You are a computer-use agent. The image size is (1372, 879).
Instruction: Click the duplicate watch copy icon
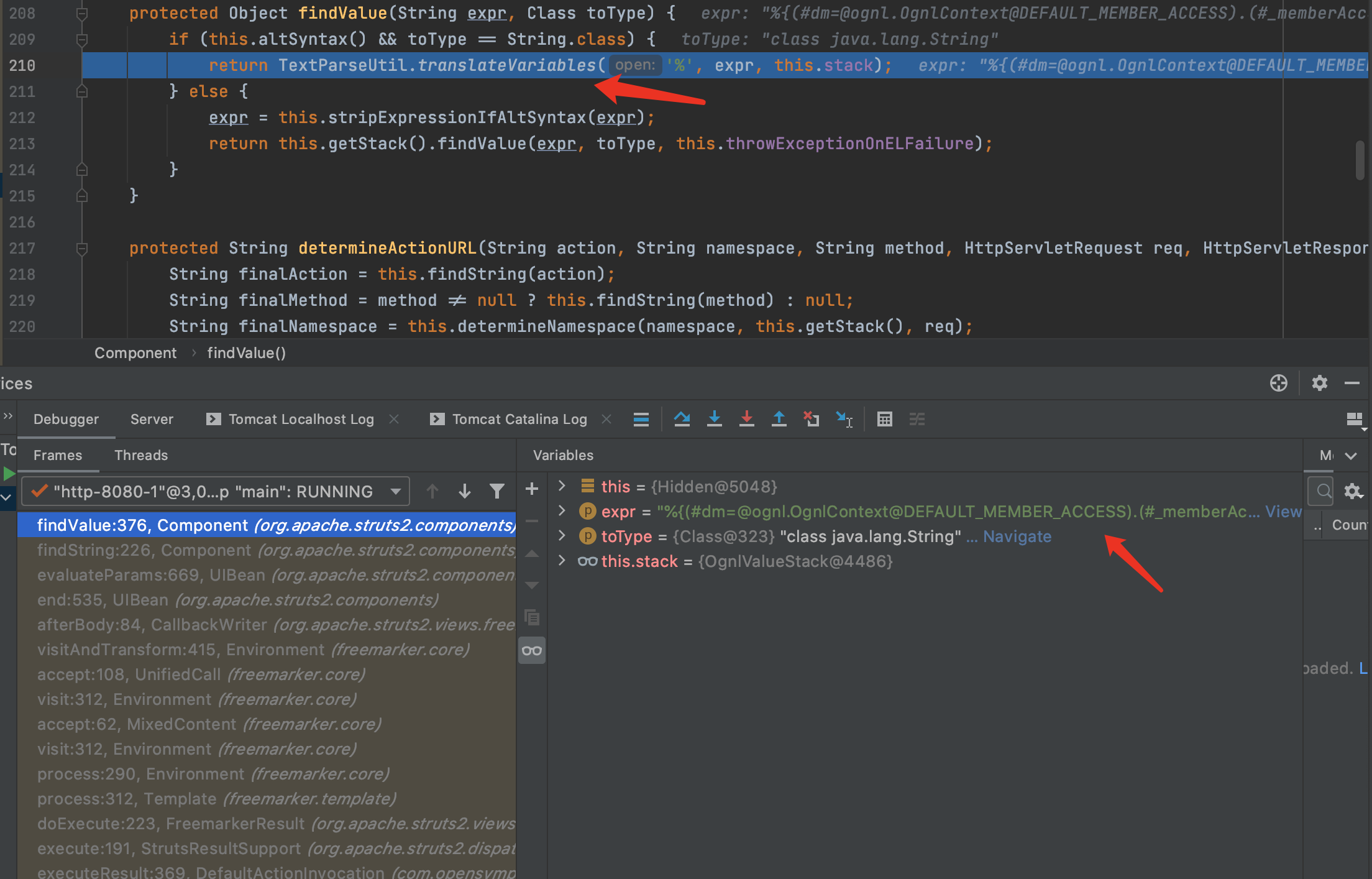coord(532,617)
